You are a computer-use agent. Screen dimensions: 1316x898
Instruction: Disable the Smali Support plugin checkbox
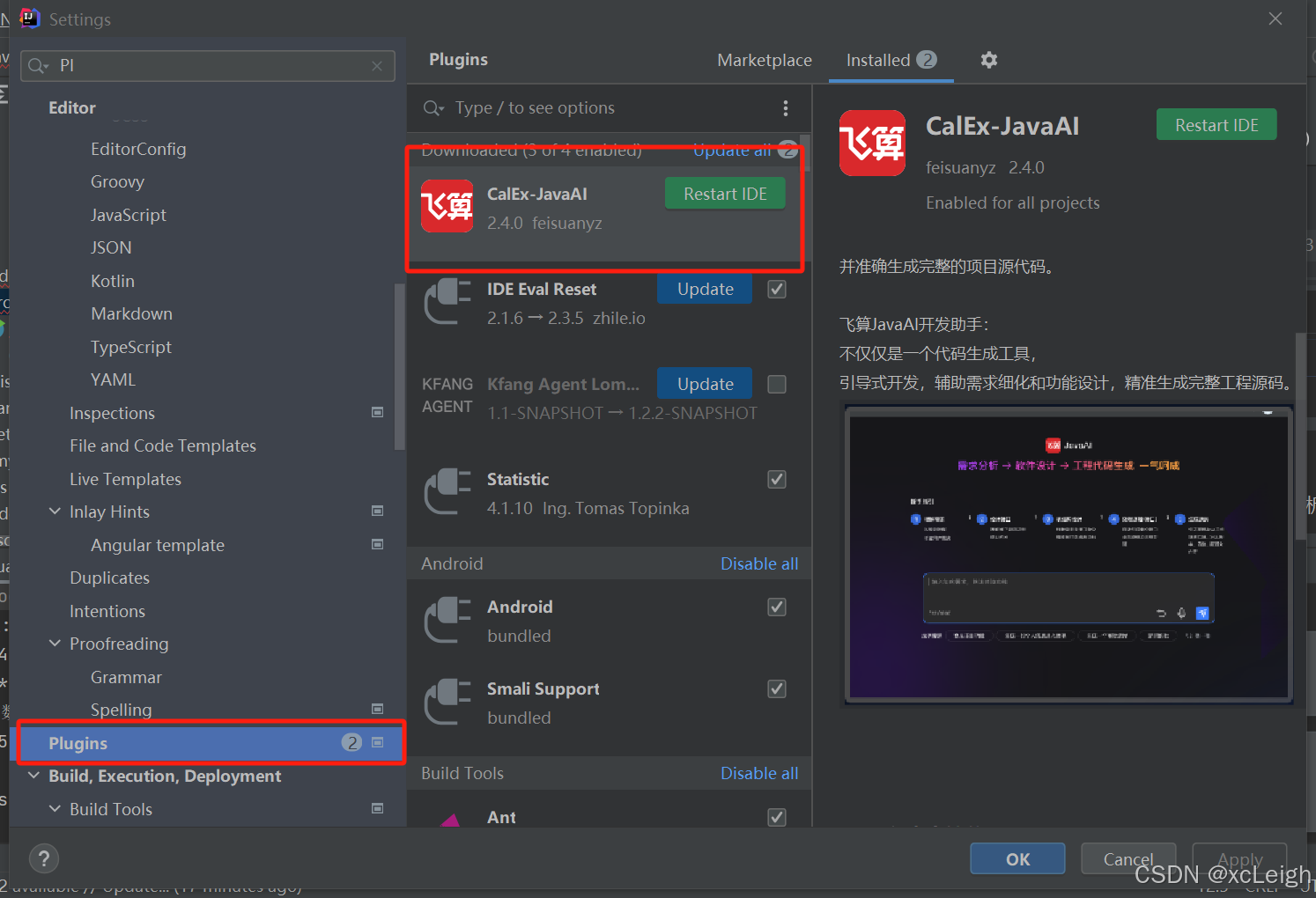pos(777,689)
